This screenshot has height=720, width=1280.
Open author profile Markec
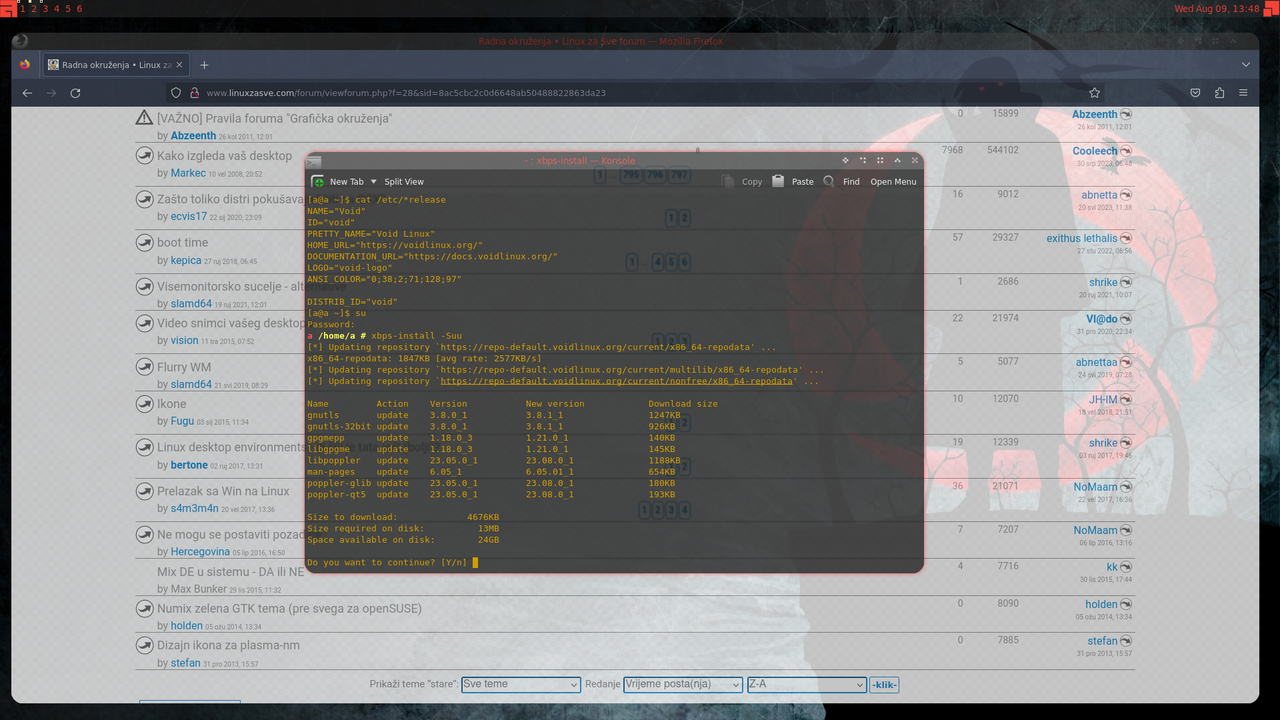coord(188,173)
